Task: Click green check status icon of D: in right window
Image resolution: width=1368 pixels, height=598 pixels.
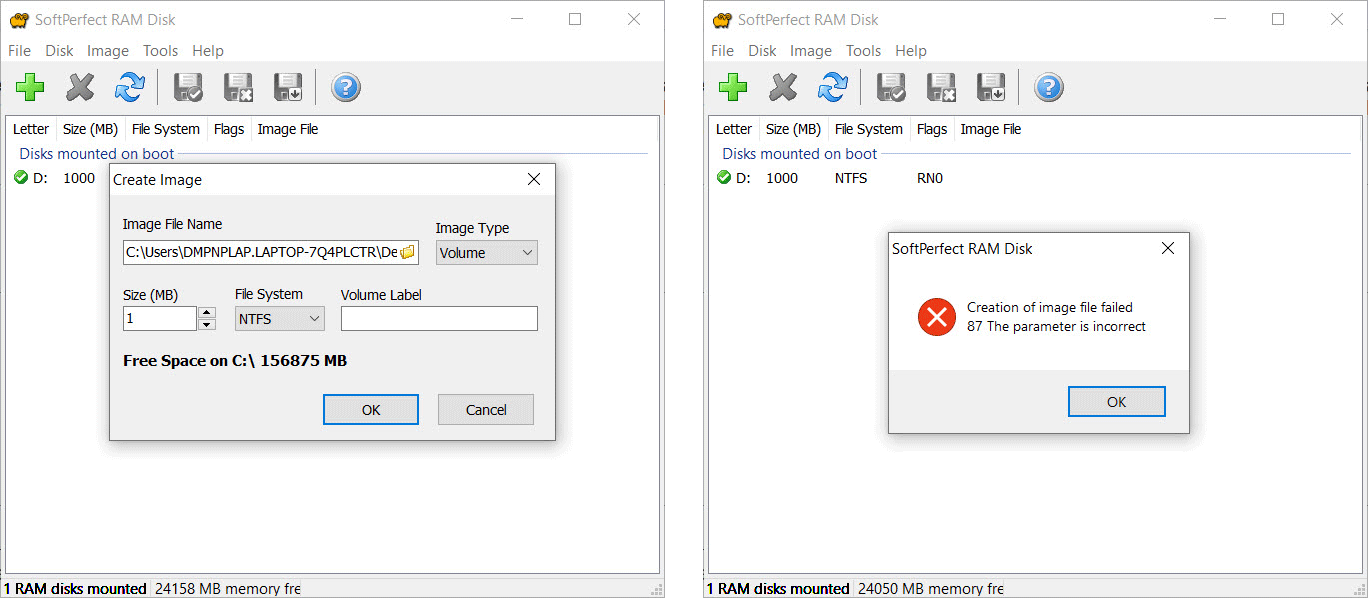Action: [724, 178]
